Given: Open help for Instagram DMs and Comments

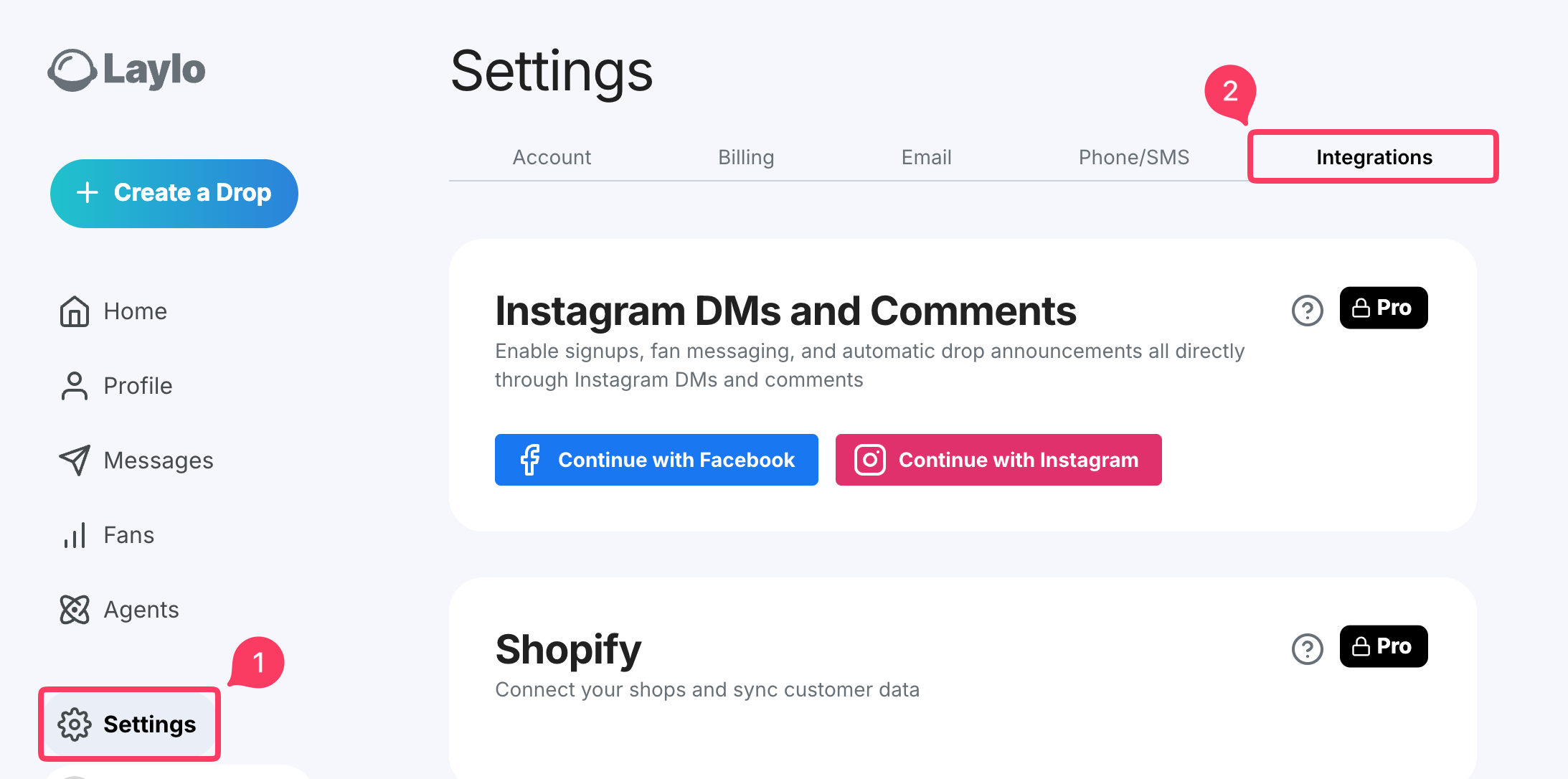Looking at the screenshot, I should [x=1307, y=311].
